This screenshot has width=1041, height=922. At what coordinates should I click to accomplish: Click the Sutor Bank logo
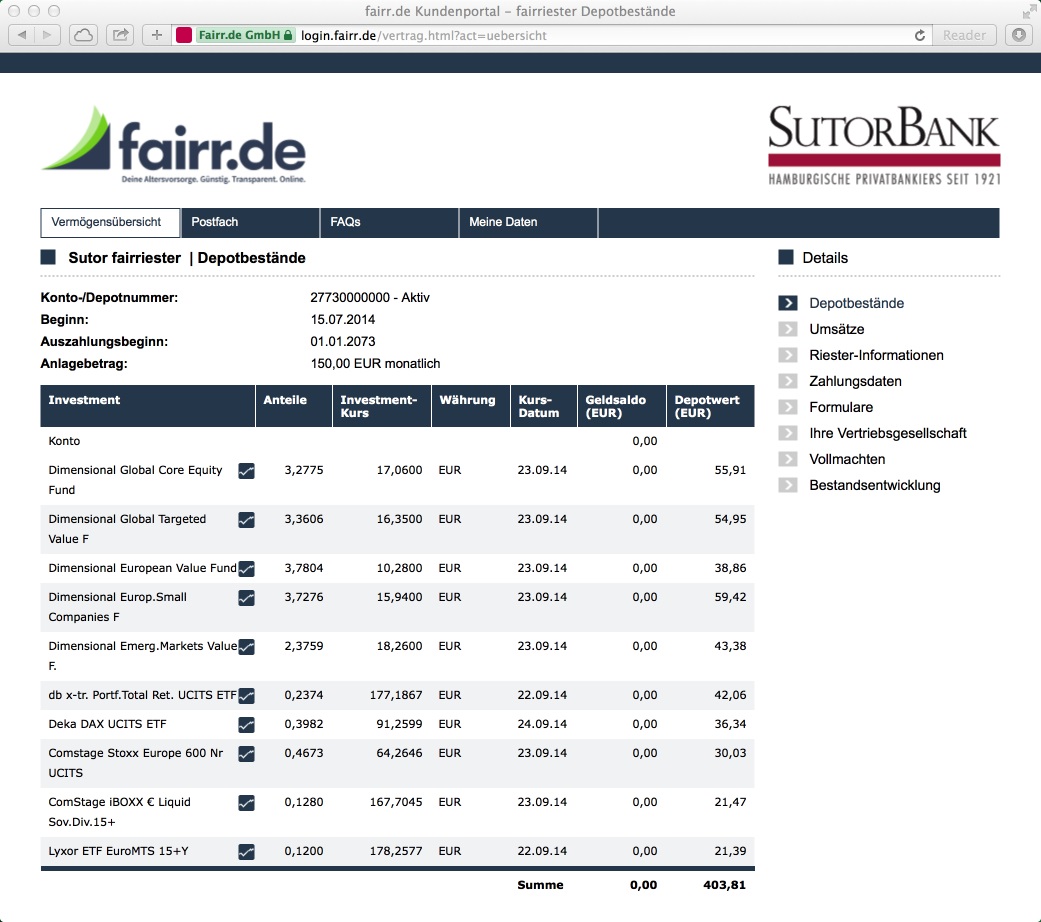pyautogui.click(x=884, y=145)
